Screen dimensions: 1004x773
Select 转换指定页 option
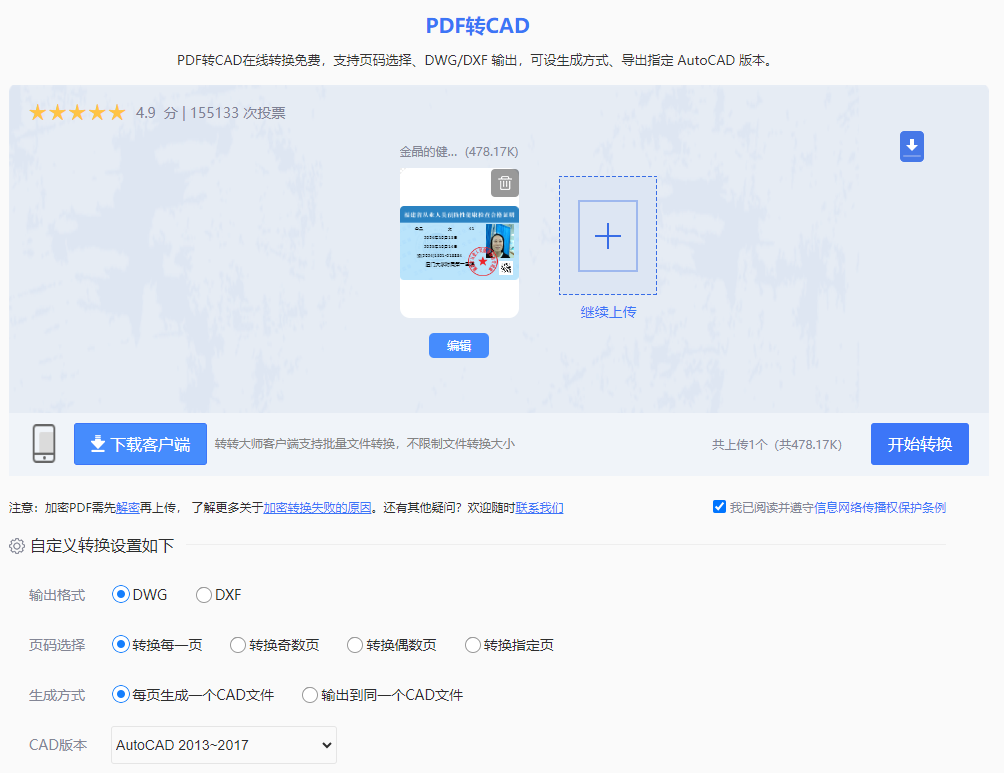tap(472, 645)
